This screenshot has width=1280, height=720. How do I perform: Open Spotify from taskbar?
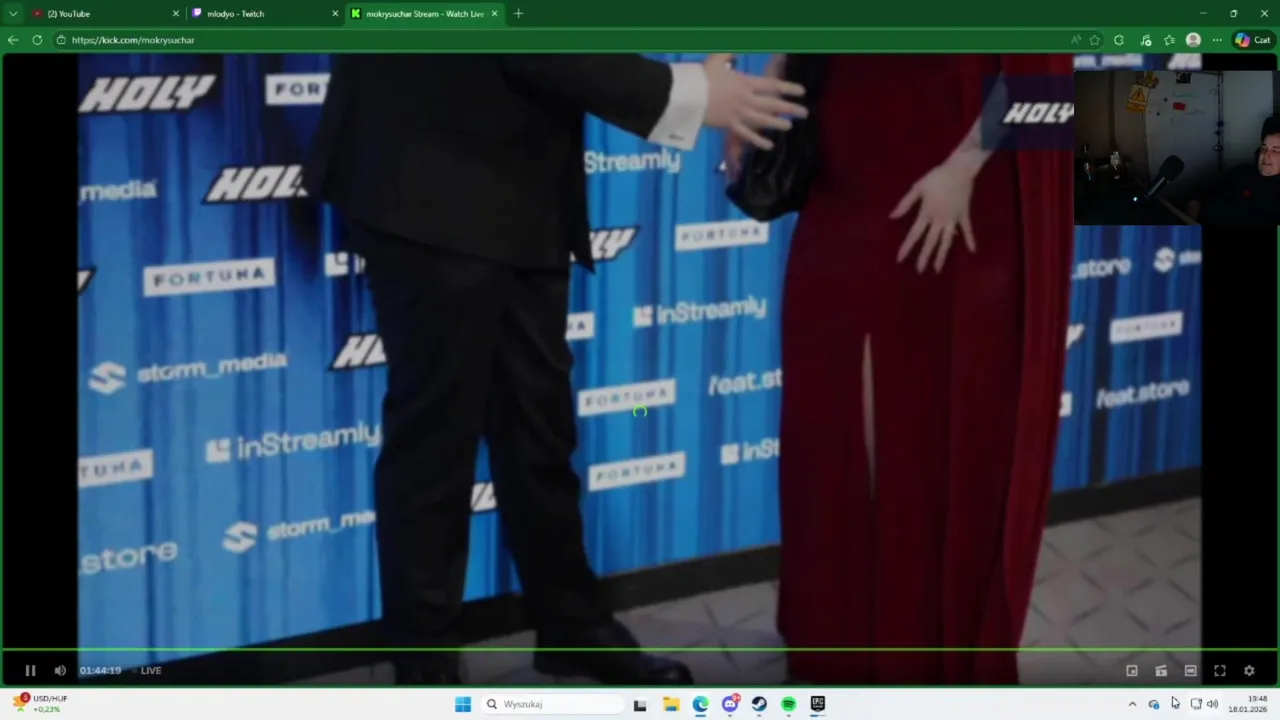pyautogui.click(x=788, y=704)
